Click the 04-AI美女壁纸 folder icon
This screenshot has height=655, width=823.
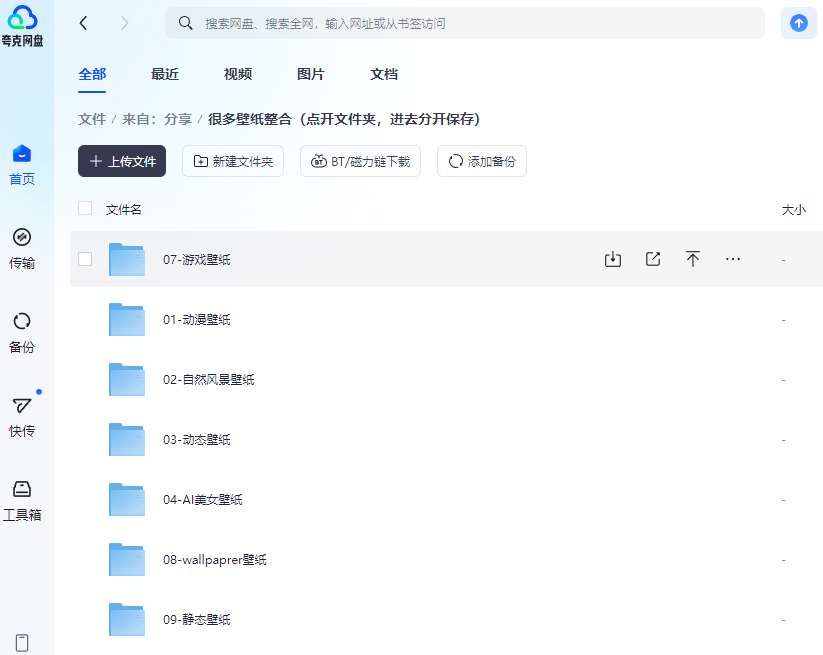(127, 499)
